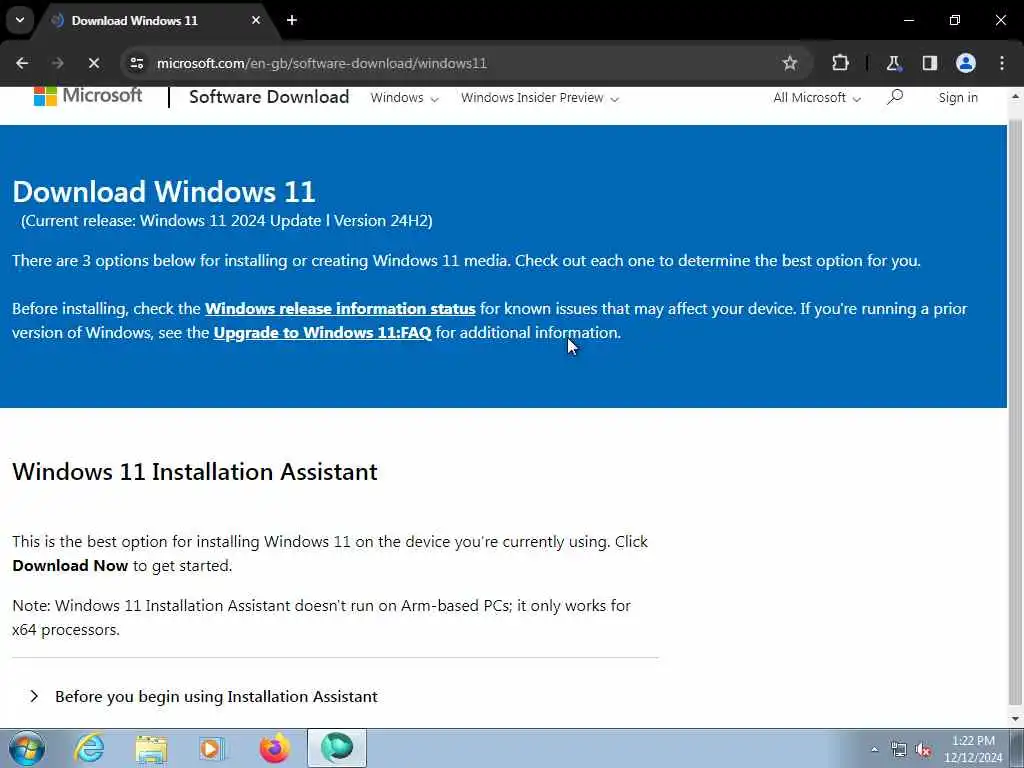The image size is (1024, 768).
Task: Launch Firefox from the taskbar
Action: (x=274, y=748)
